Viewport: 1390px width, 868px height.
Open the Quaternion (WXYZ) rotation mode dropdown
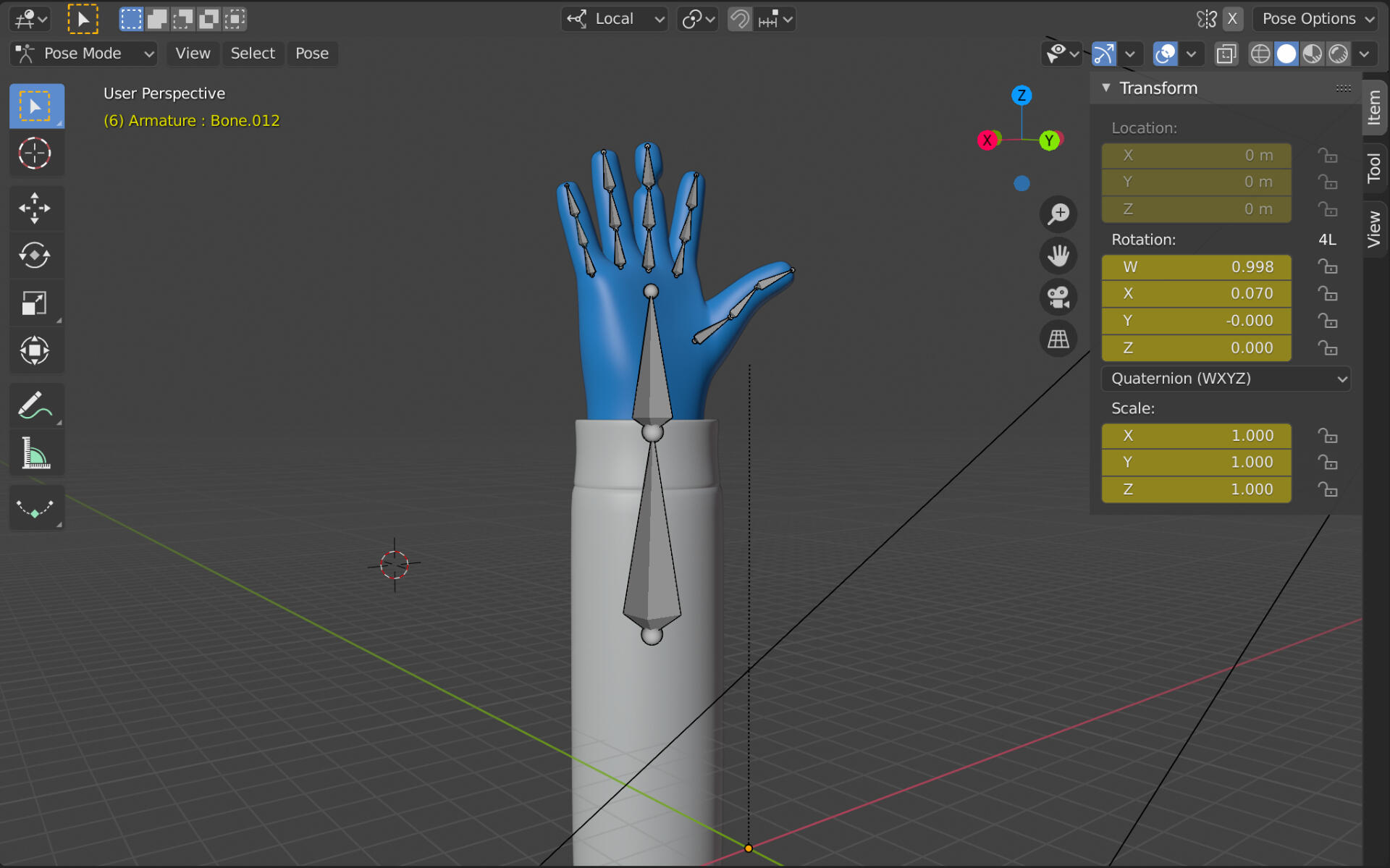1225,378
